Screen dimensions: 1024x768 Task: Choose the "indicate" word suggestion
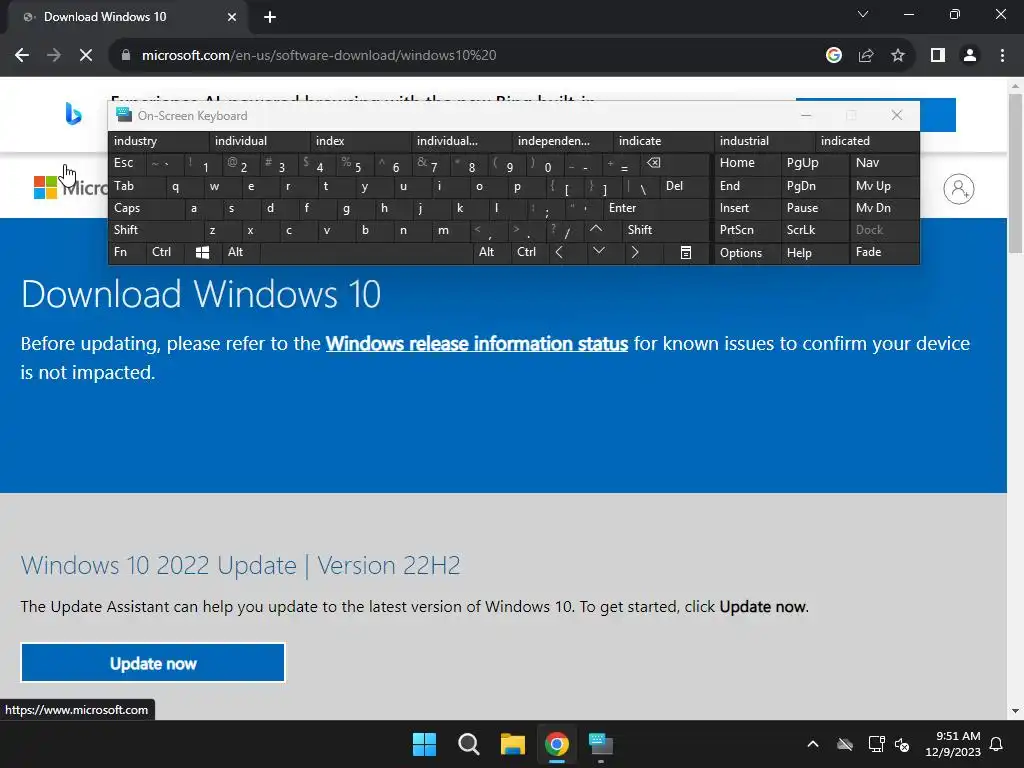click(x=664, y=141)
